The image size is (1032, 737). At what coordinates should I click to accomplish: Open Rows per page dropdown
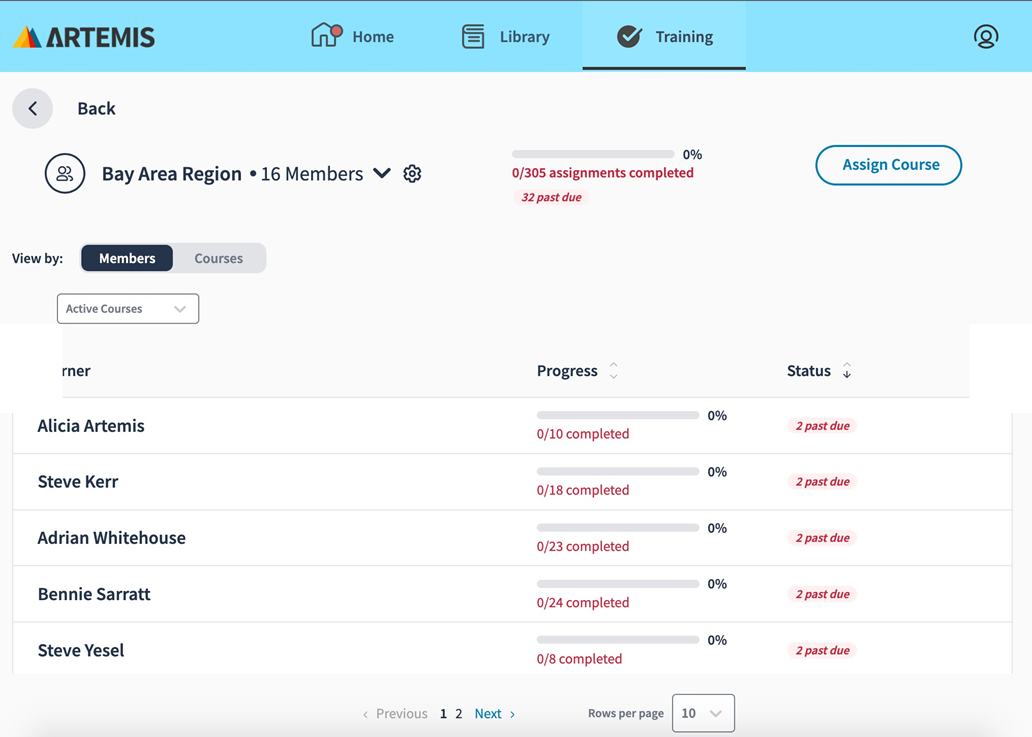[x=703, y=713]
